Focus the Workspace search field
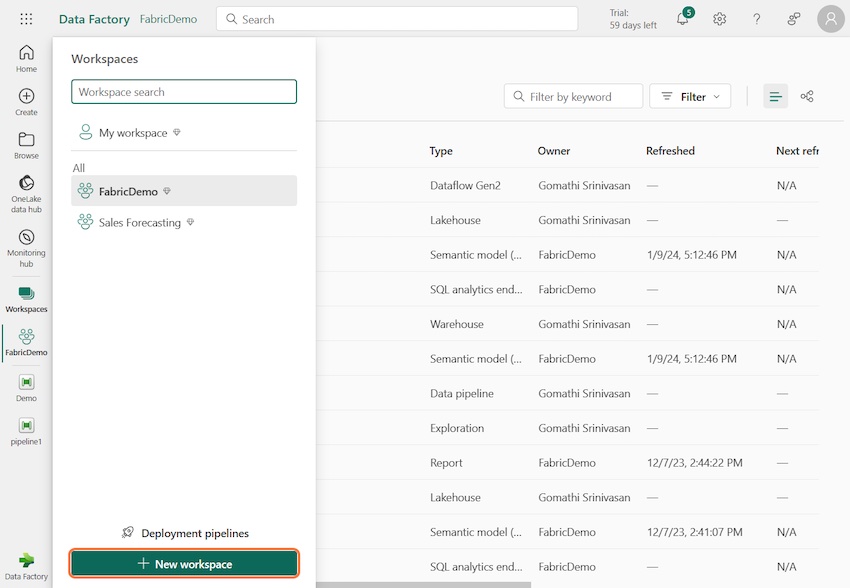The image size is (850, 588). (184, 92)
